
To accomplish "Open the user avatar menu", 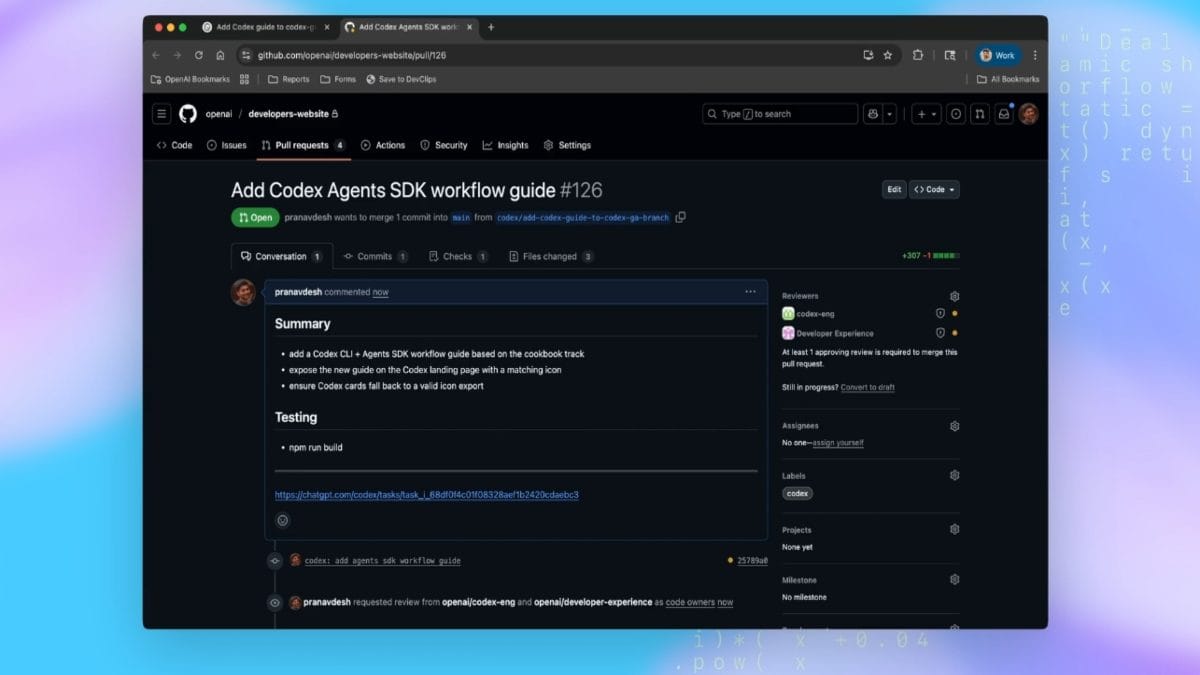I will click(x=1028, y=114).
